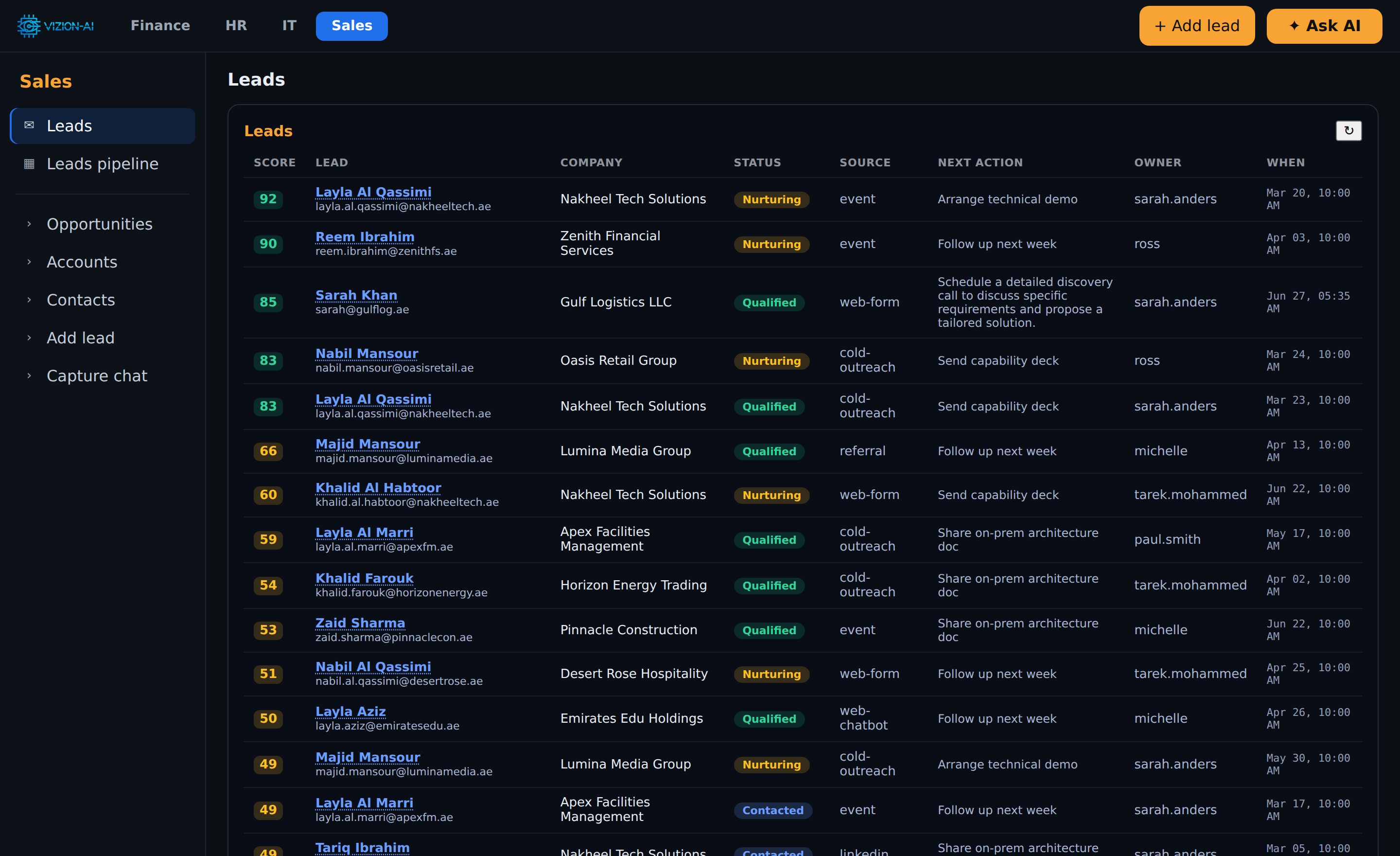Expand the Accounts chevron
This screenshot has height=856, width=1400.
click(x=29, y=262)
